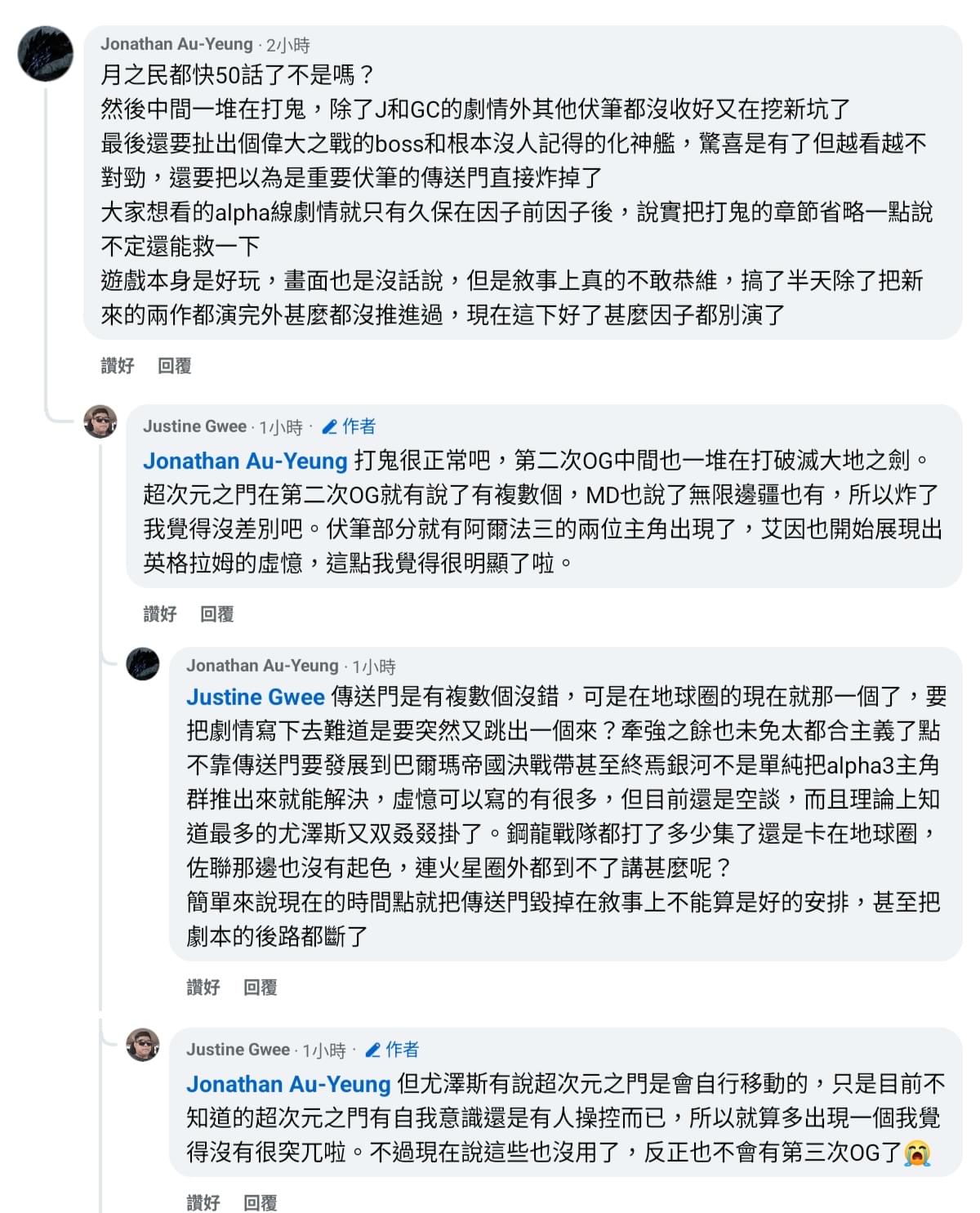Click 回覆 under Jonathan's reply about 傳送門
Image resolution: width=980 pixels, height=1213 pixels.
(x=261, y=988)
